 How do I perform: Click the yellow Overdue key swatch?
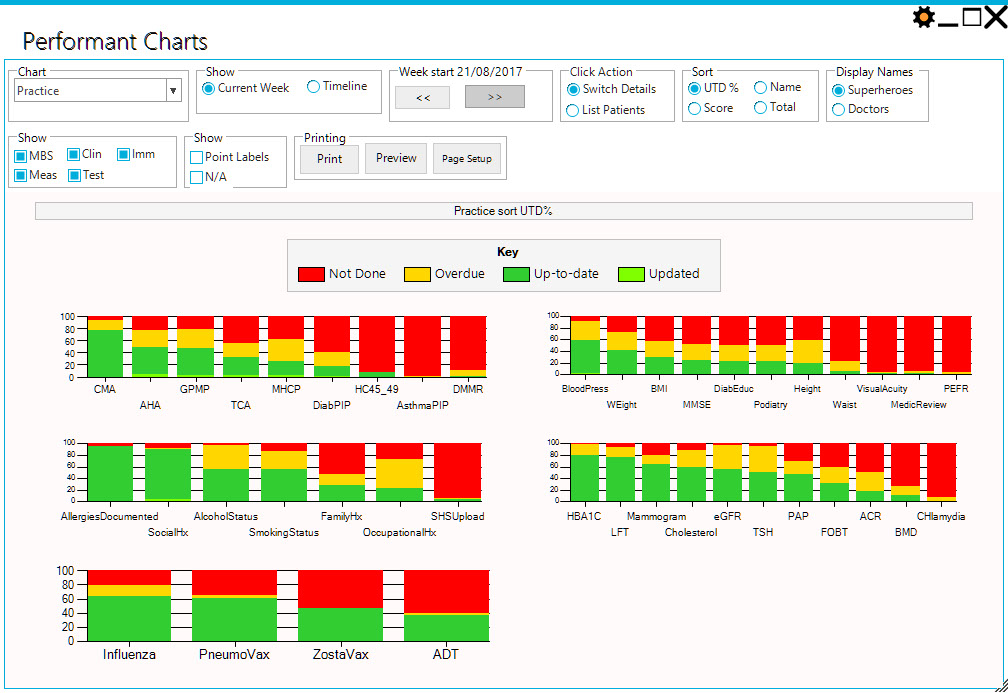click(x=417, y=274)
